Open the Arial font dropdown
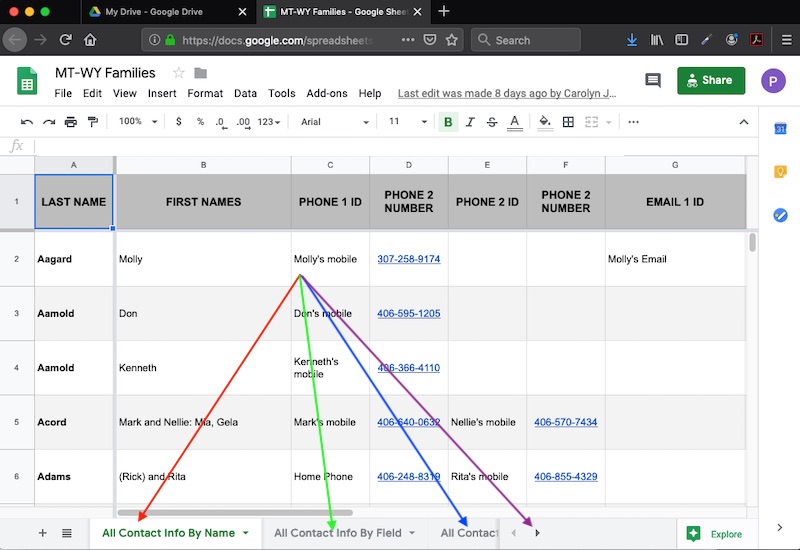Image resolution: width=800 pixels, height=550 pixels. [x=334, y=122]
